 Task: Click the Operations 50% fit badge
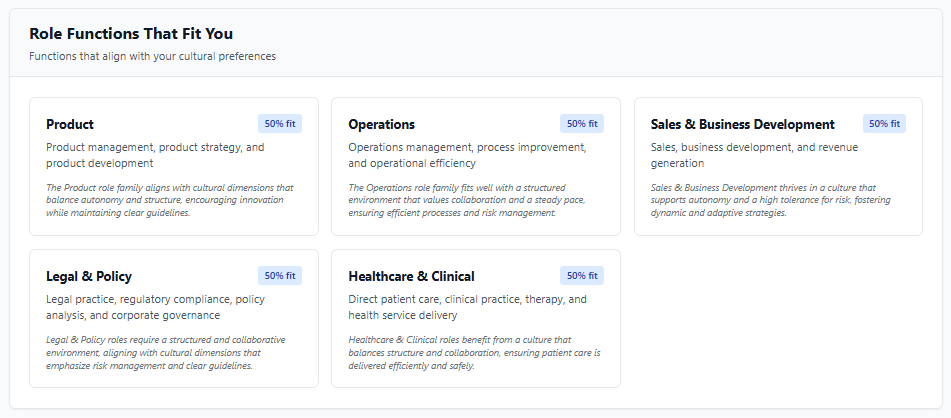click(582, 124)
